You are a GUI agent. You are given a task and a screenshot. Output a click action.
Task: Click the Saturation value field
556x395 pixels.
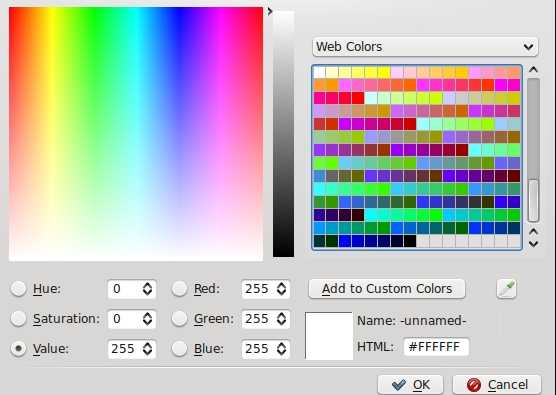132,318
